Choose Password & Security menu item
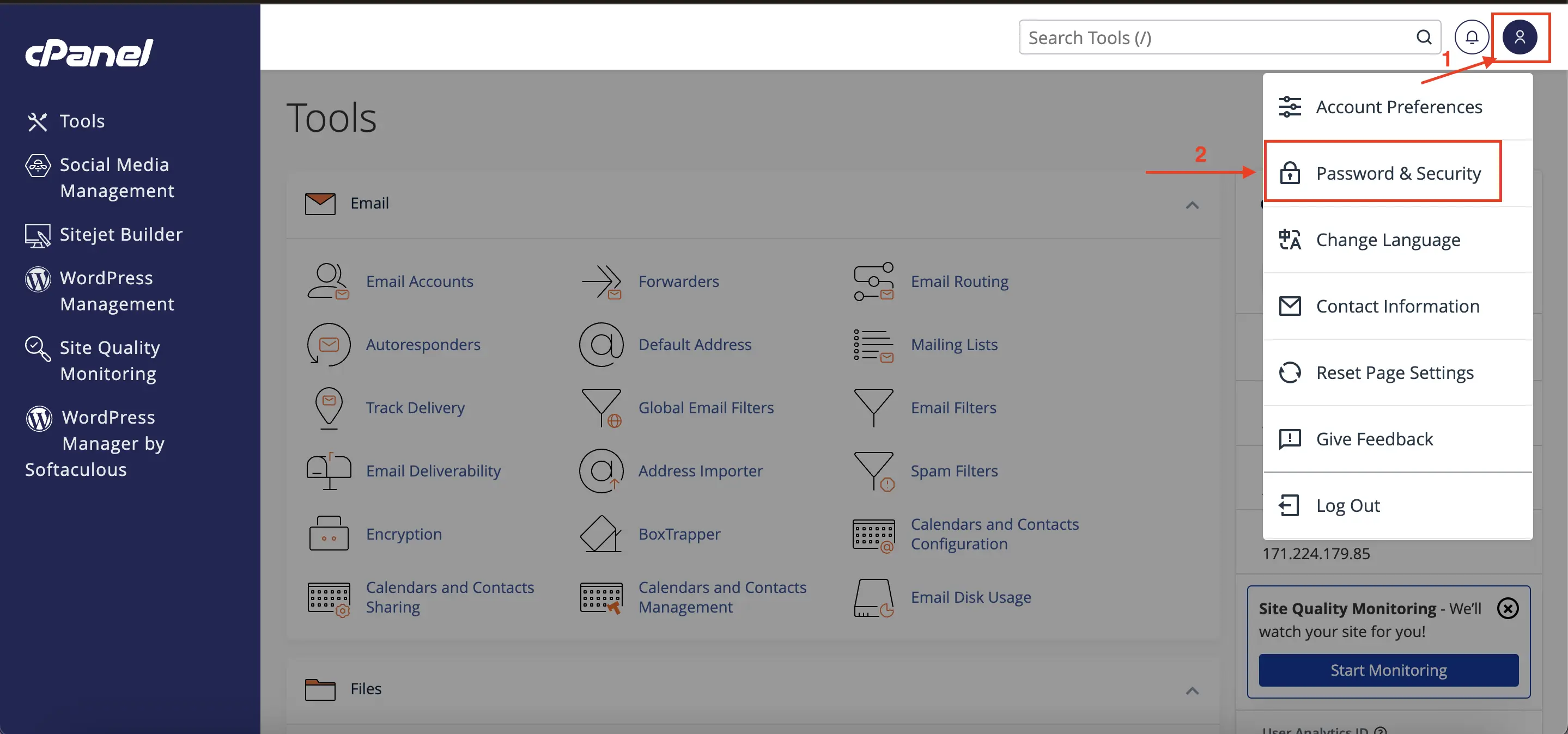Image resolution: width=1568 pixels, height=734 pixels. click(1397, 173)
